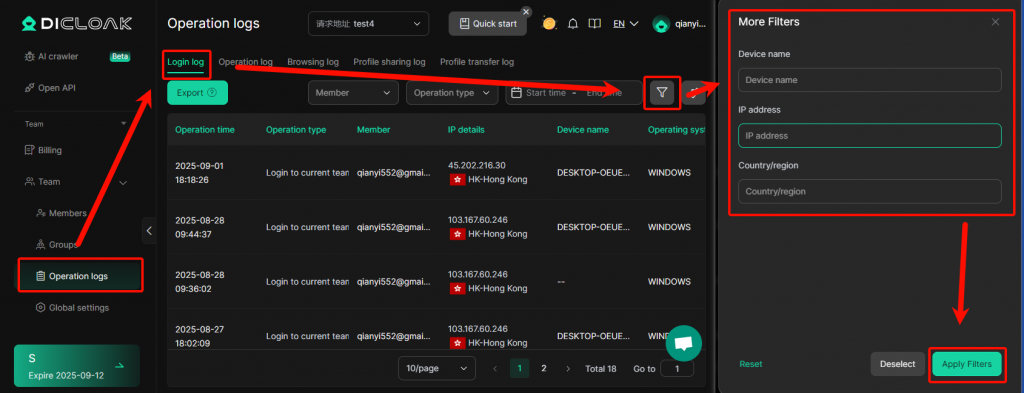Click the Hong Kong flag in the 45.202.216.30 row
This screenshot has width=1024, height=393.
457,180
